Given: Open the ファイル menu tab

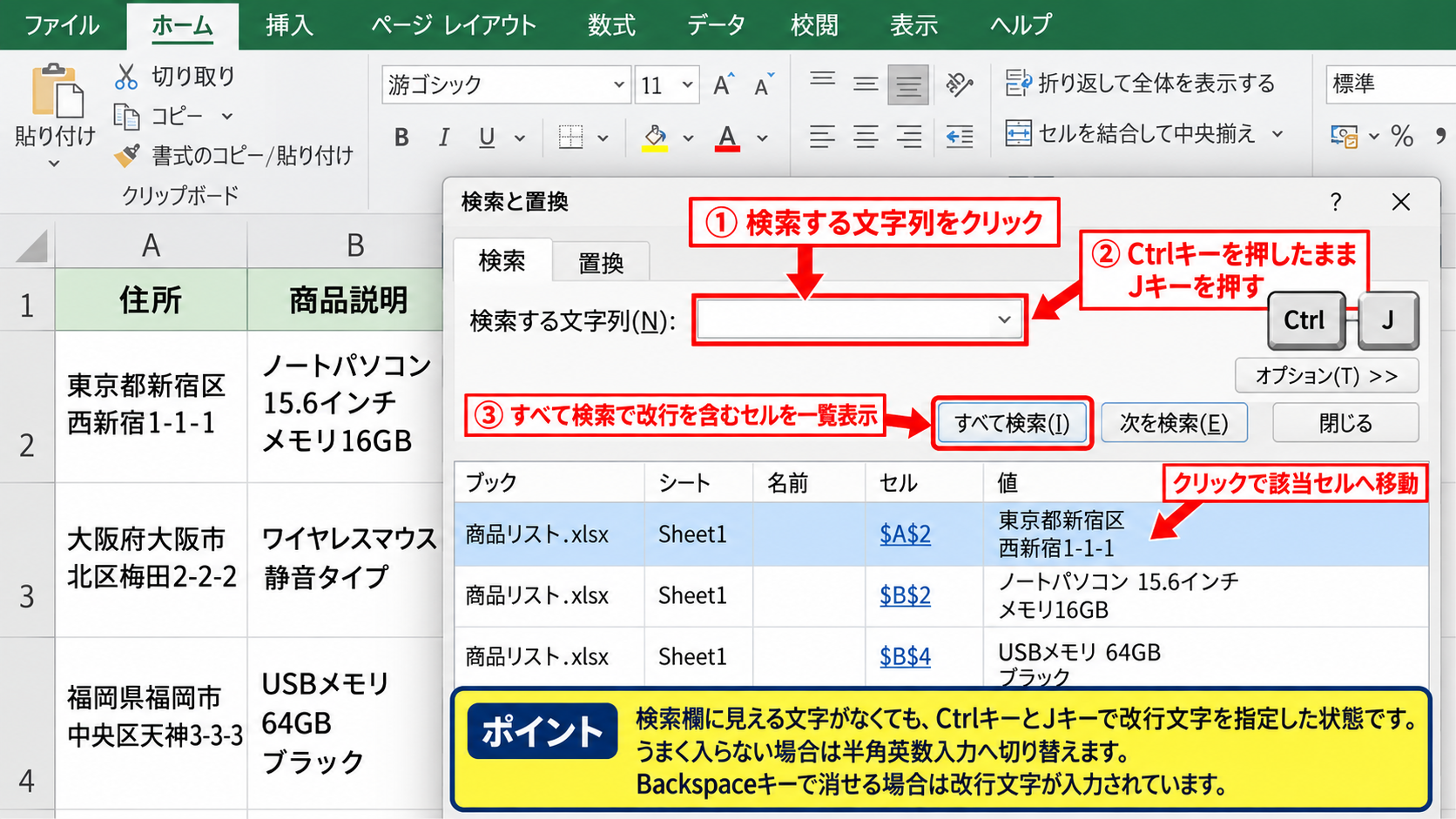Looking at the screenshot, I should (x=62, y=24).
